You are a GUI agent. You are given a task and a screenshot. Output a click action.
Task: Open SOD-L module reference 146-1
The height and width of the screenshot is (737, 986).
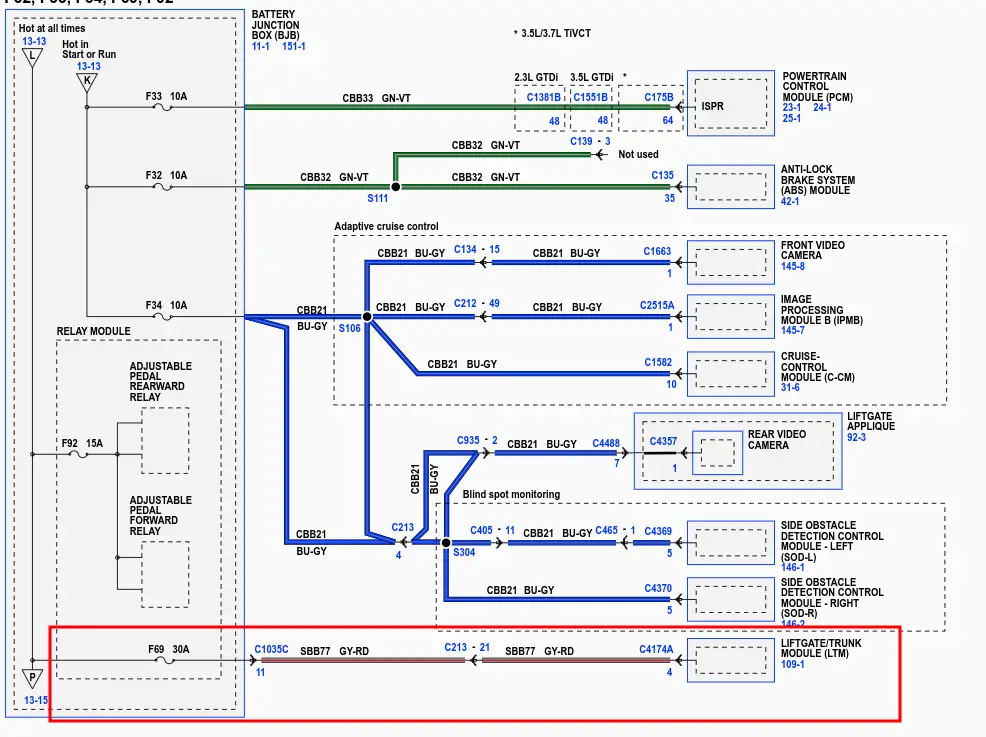pyautogui.click(x=793, y=567)
